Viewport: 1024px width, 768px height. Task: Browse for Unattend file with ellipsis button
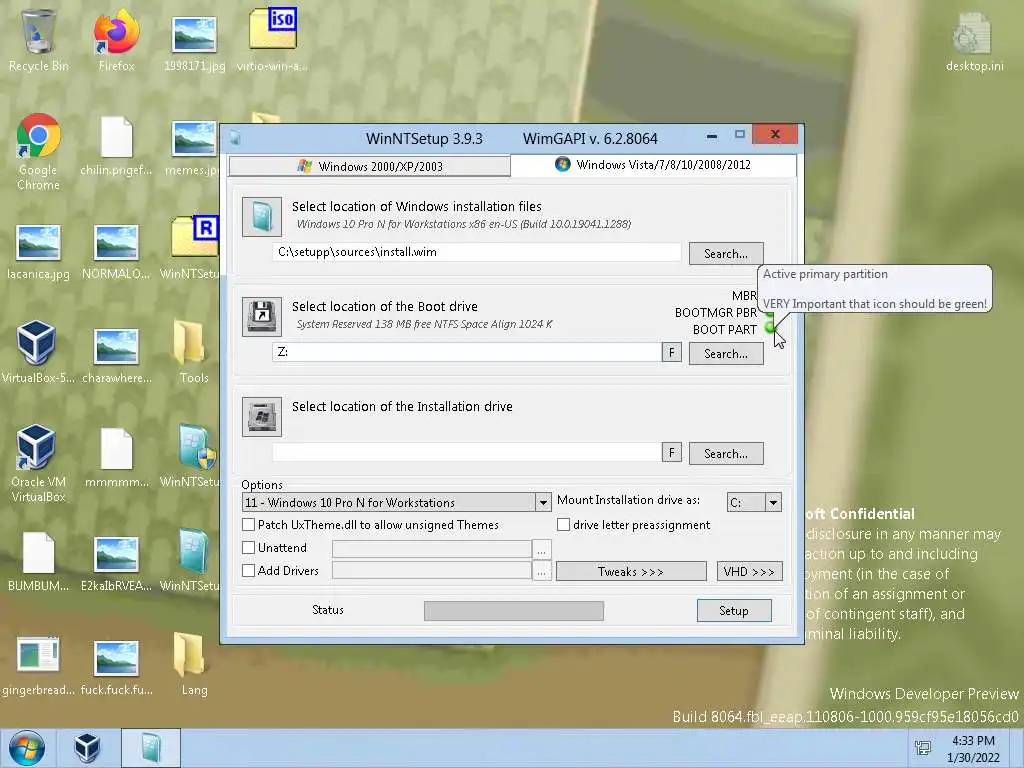[541, 551]
